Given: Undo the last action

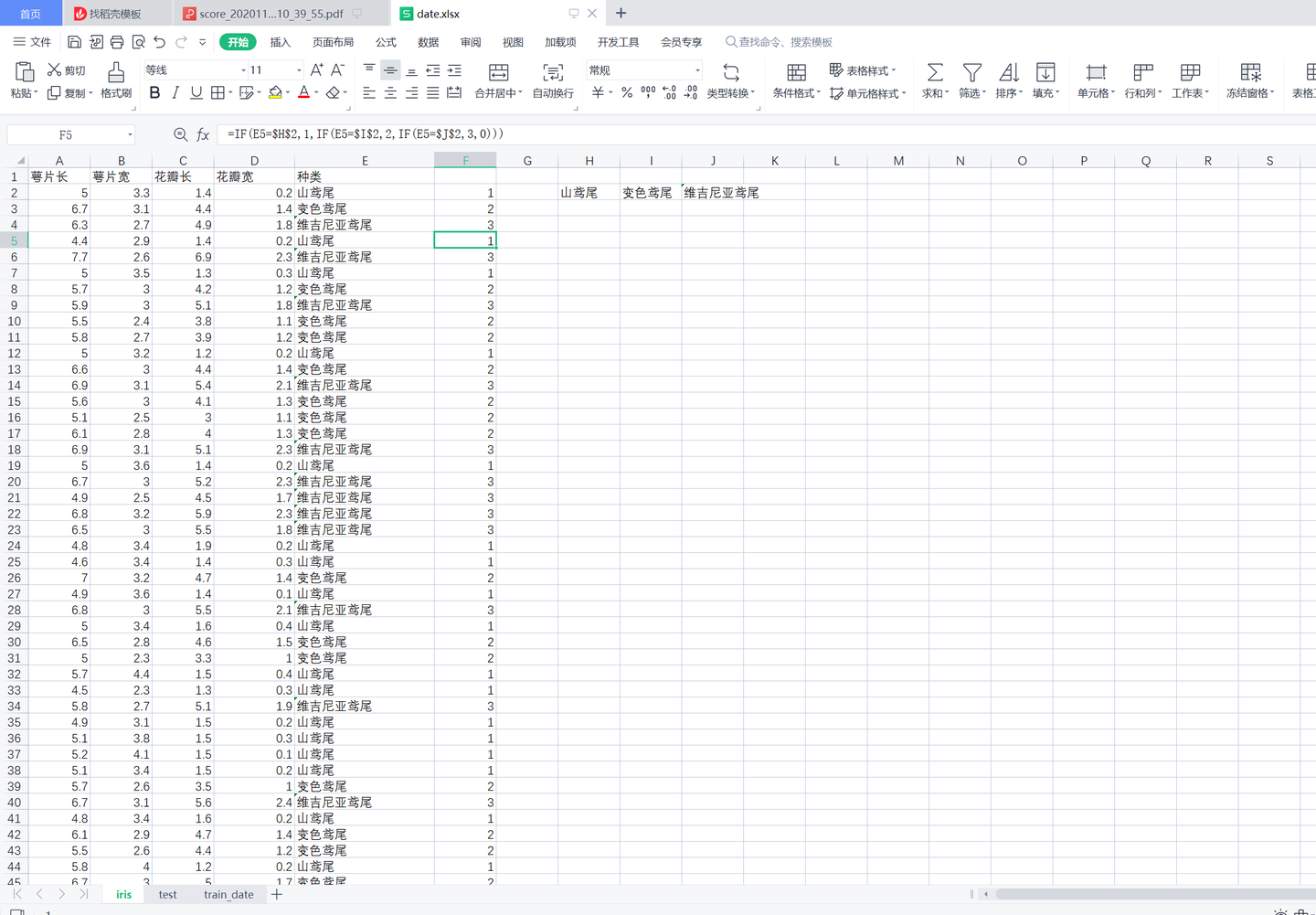Looking at the screenshot, I should pos(160,42).
